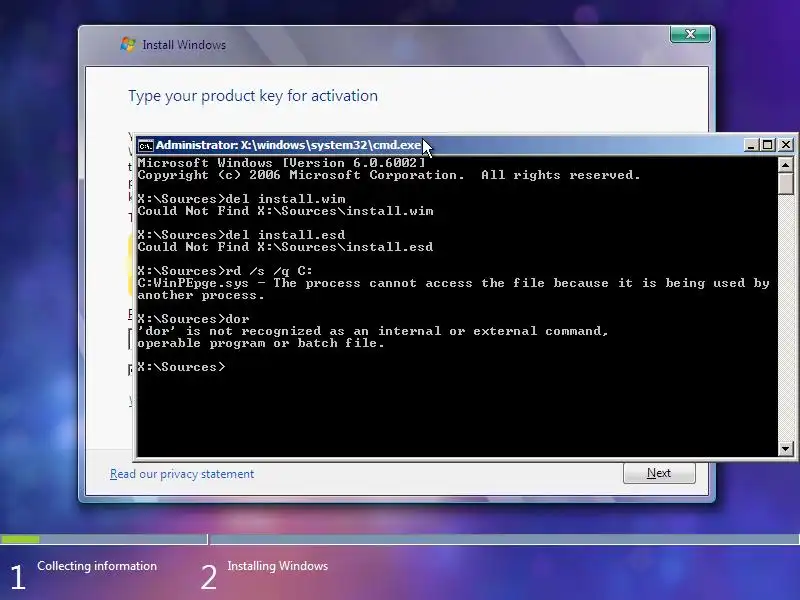Image resolution: width=800 pixels, height=600 pixels.
Task: Open the Read our privacy statement link
Action: point(182,474)
